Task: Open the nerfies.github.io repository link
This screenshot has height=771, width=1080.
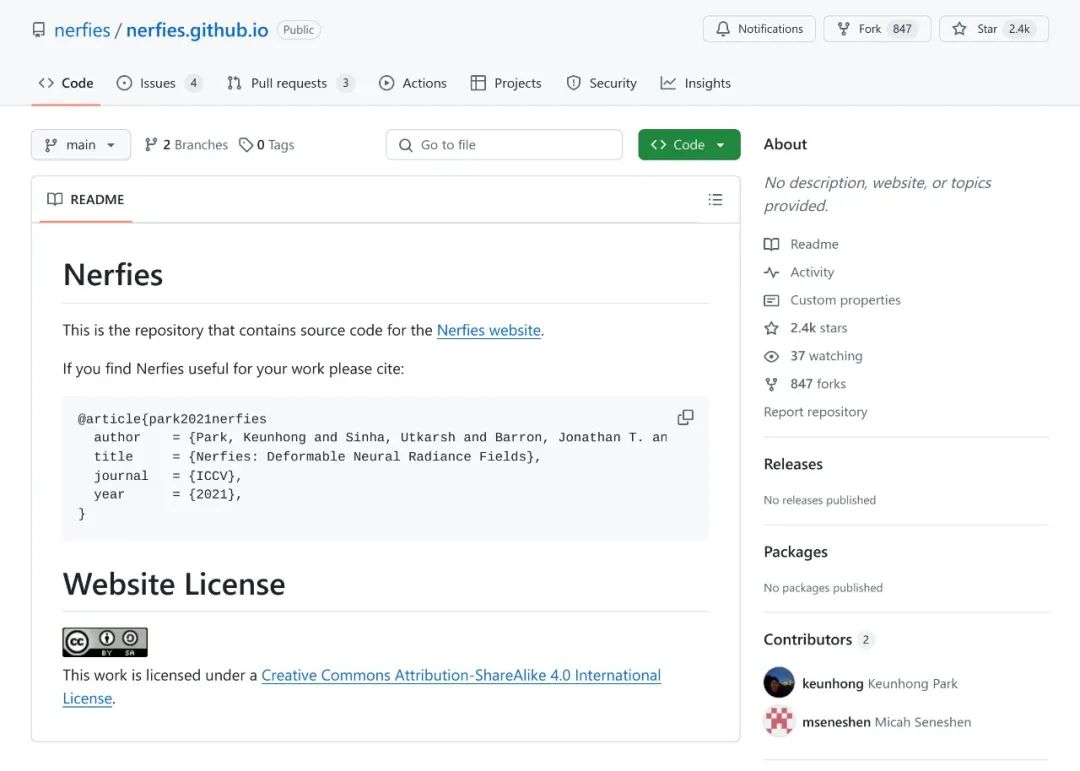Action: click(197, 30)
